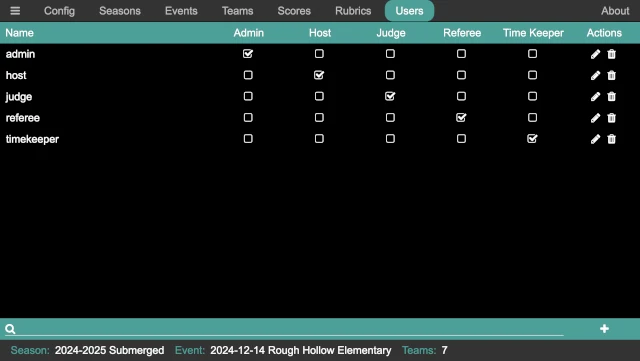Screen dimensions: 640x361
Task: Enable Host role for admin user
Action: coord(319,53)
